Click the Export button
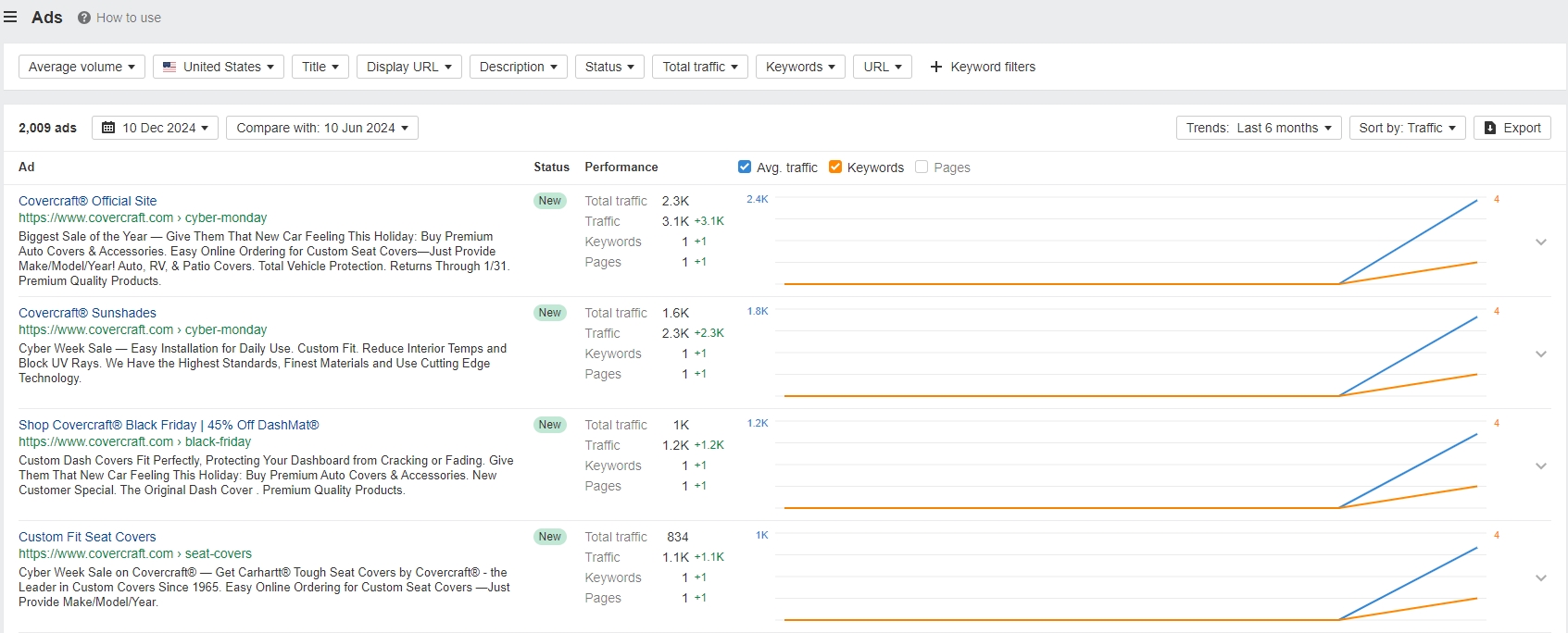The image size is (1568, 633). tap(1512, 128)
